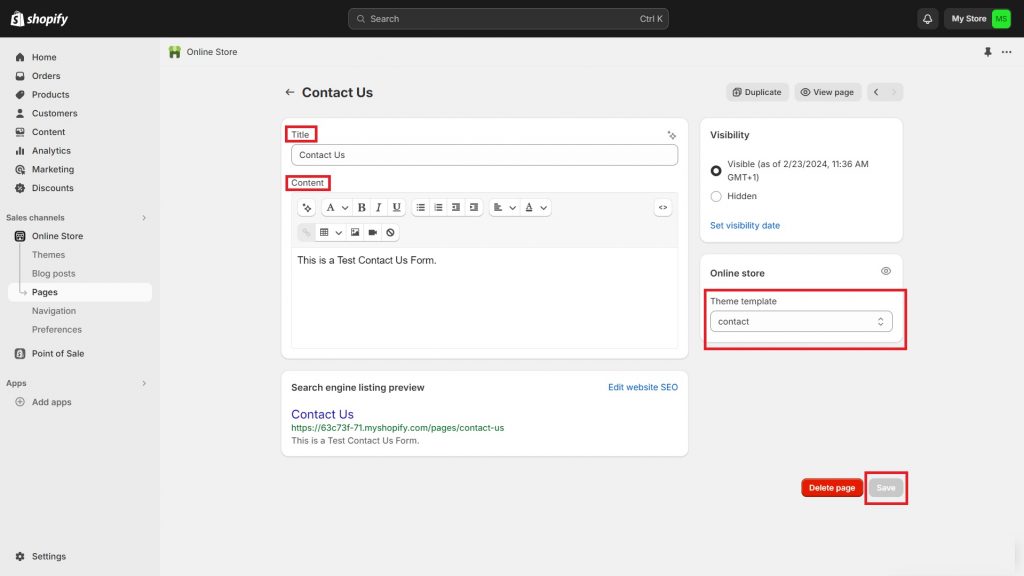Select the Visible visibility radio button

(716, 170)
